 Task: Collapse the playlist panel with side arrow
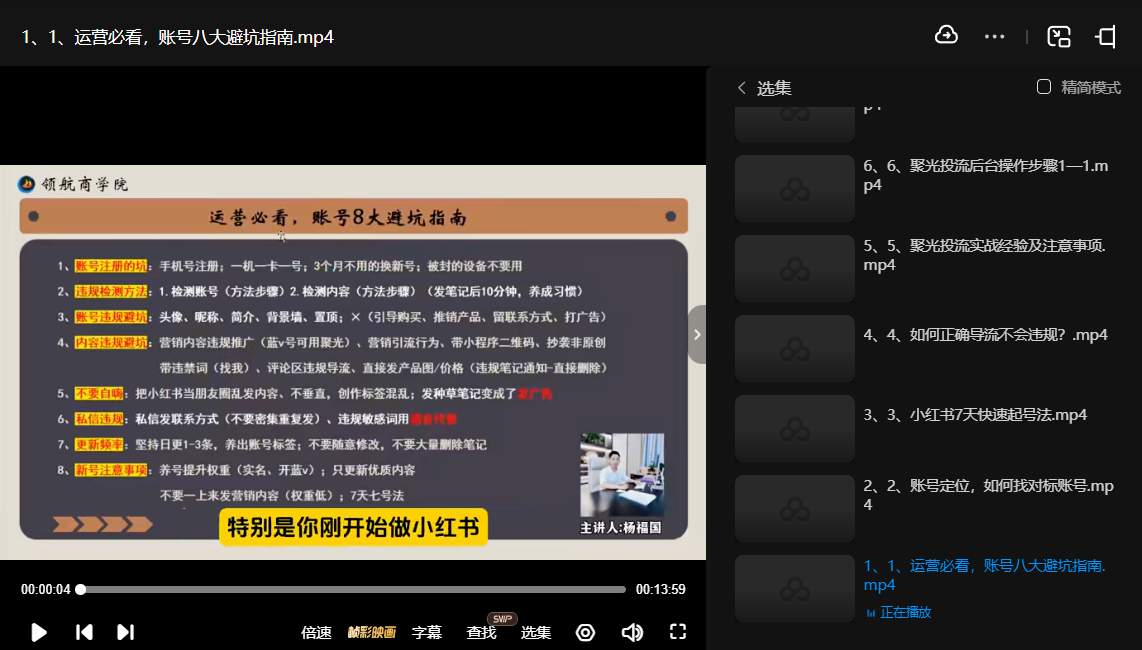tap(697, 334)
